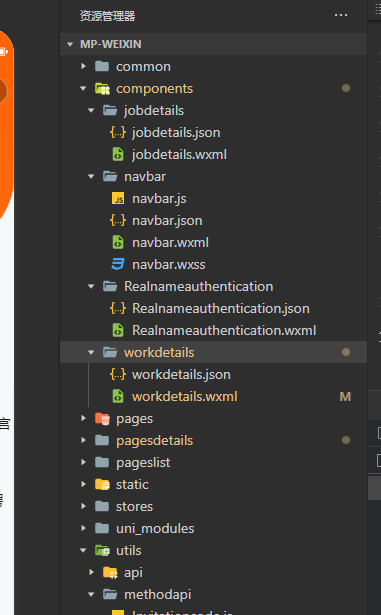Click the jobdetails.json braces icon
This screenshot has height=615, width=381.
point(118,133)
